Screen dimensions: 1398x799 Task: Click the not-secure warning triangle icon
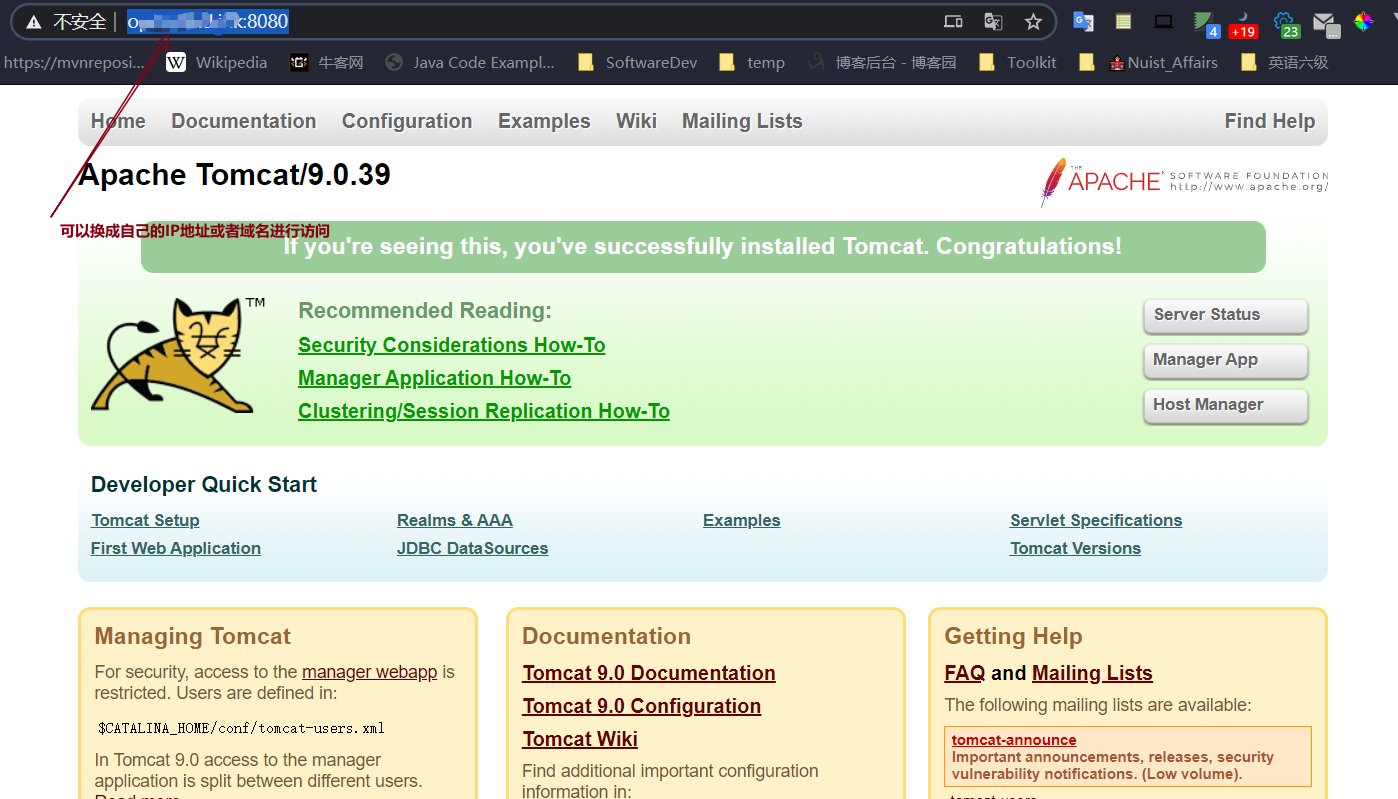pos(34,22)
